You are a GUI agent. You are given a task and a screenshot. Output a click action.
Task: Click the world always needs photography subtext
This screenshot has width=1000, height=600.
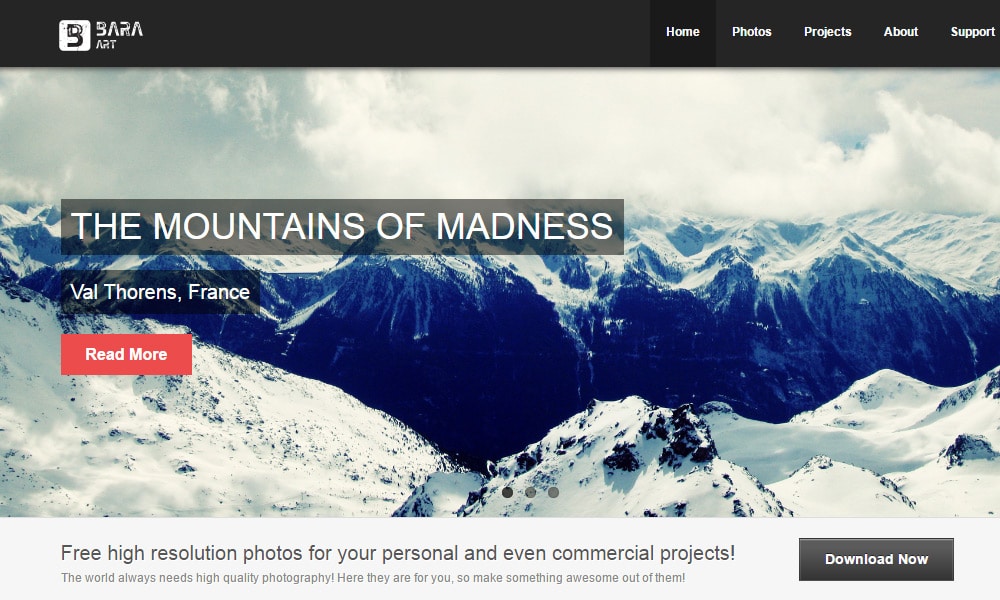(373, 578)
